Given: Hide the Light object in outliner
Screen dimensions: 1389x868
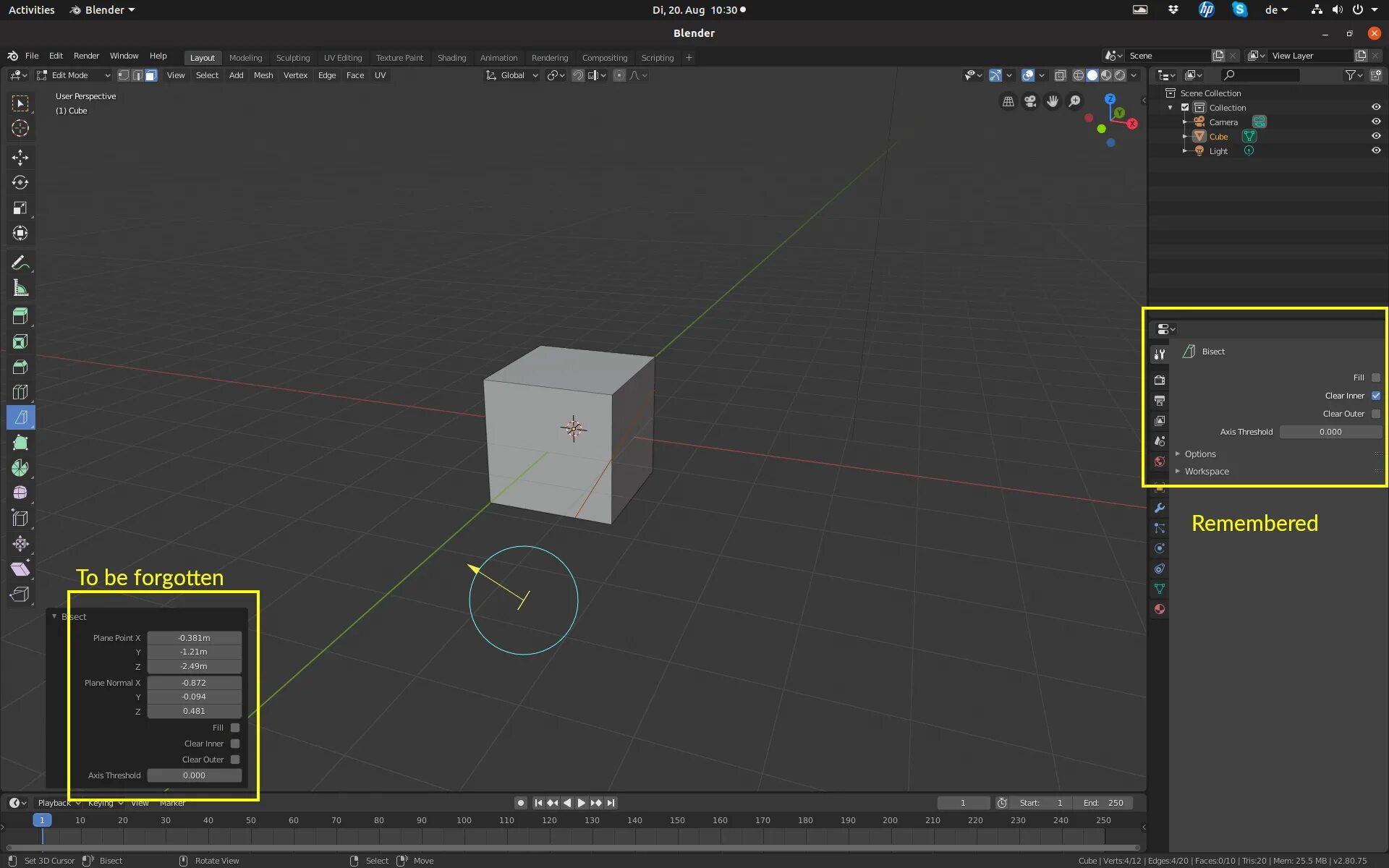Looking at the screenshot, I should (x=1375, y=150).
